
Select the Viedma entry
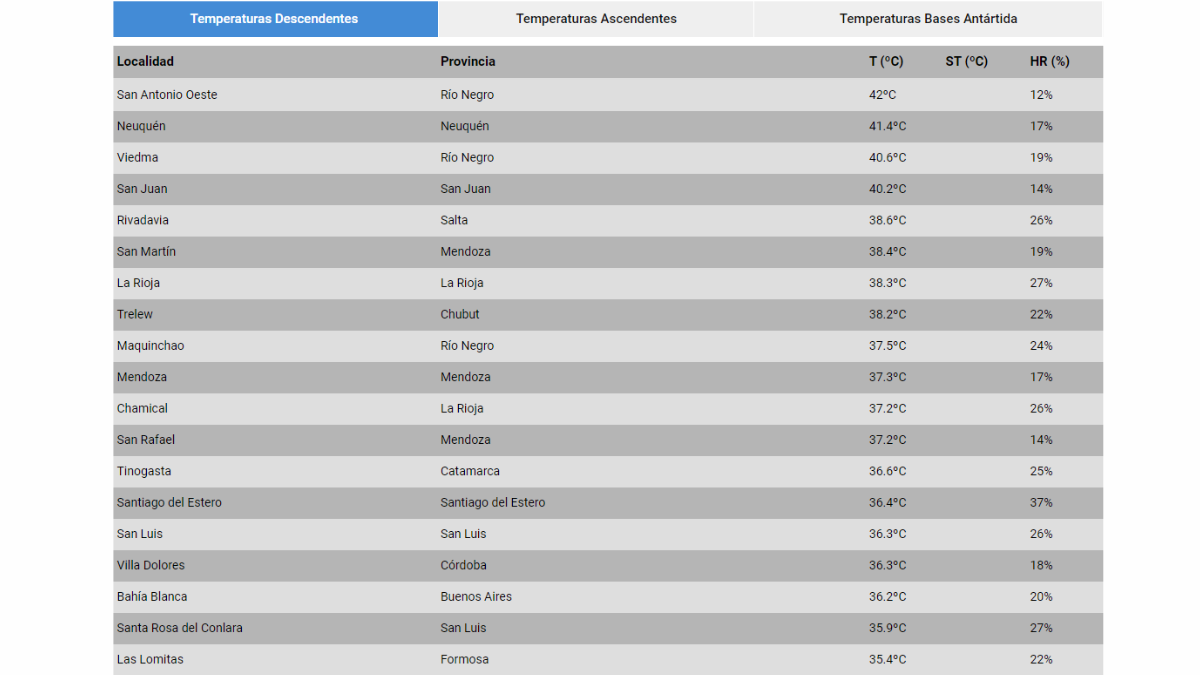400,157
